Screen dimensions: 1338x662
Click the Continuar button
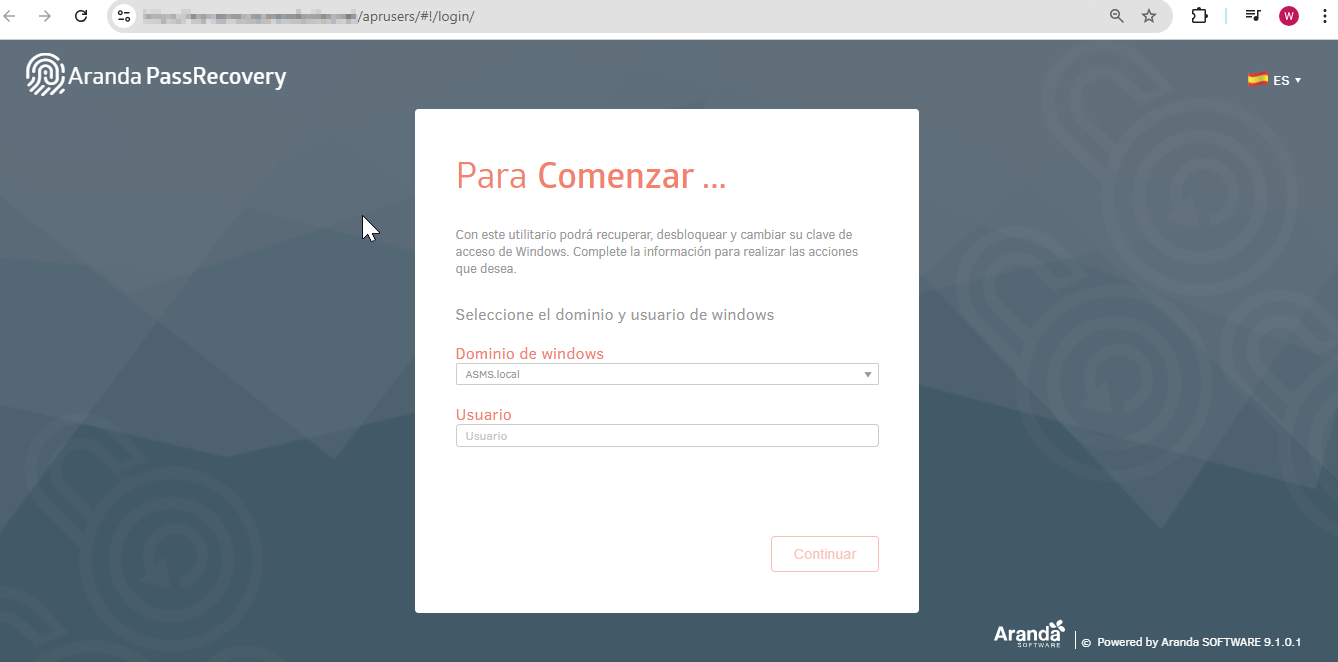[825, 554]
